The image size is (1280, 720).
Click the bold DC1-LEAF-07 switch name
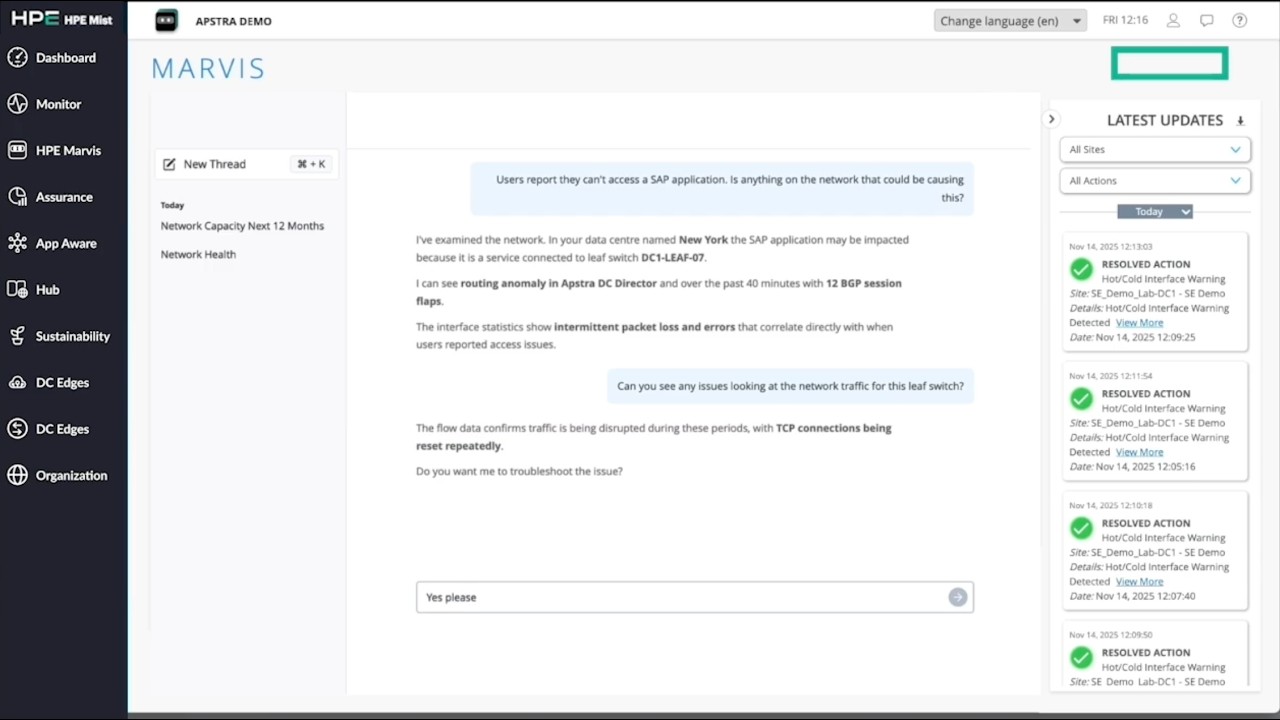(x=673, y=257)
